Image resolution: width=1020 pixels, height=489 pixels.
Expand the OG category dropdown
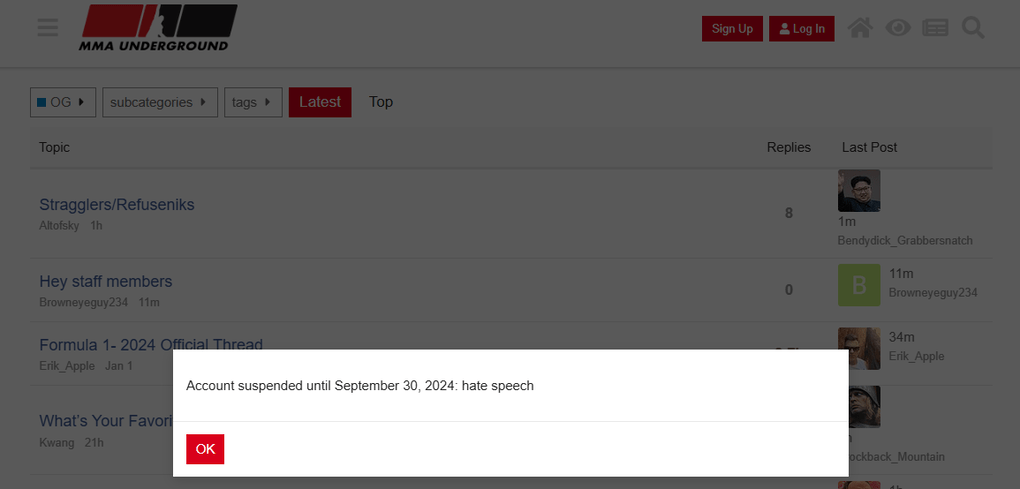(63, 102)
